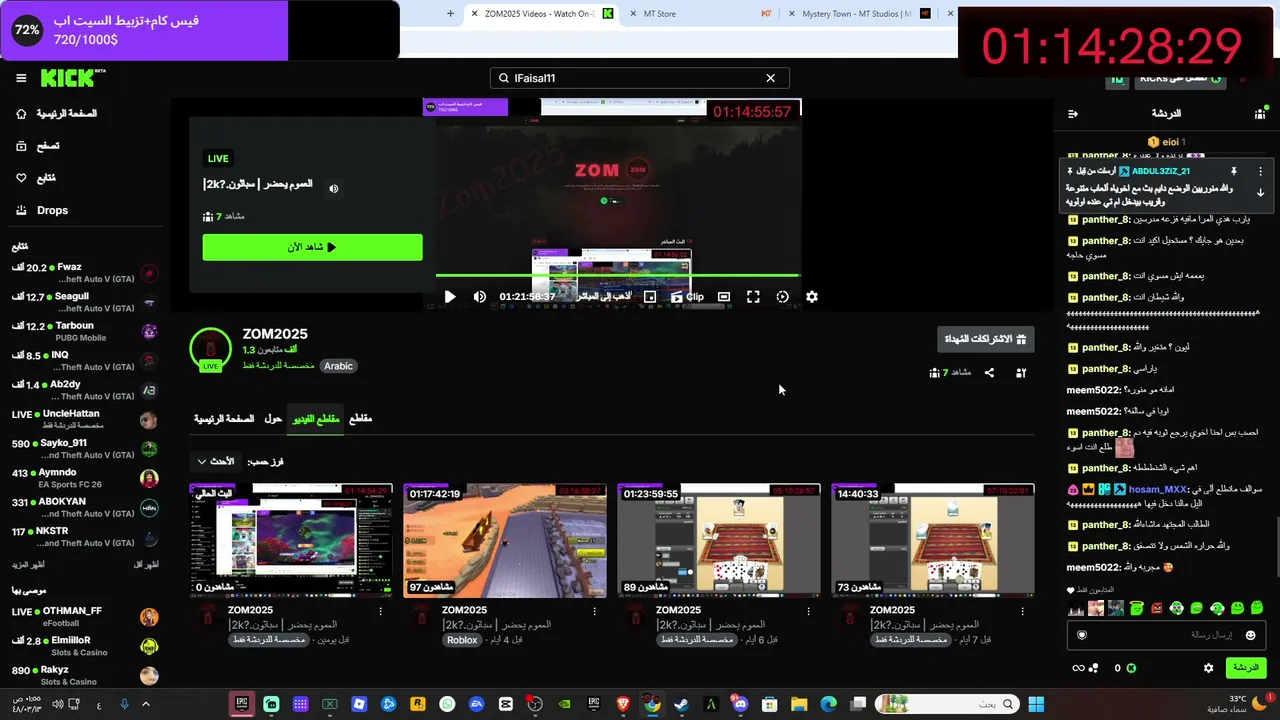The image size is (1280, 720).
Task: Open options menu for the Roblox video
Action: [595, 610]
